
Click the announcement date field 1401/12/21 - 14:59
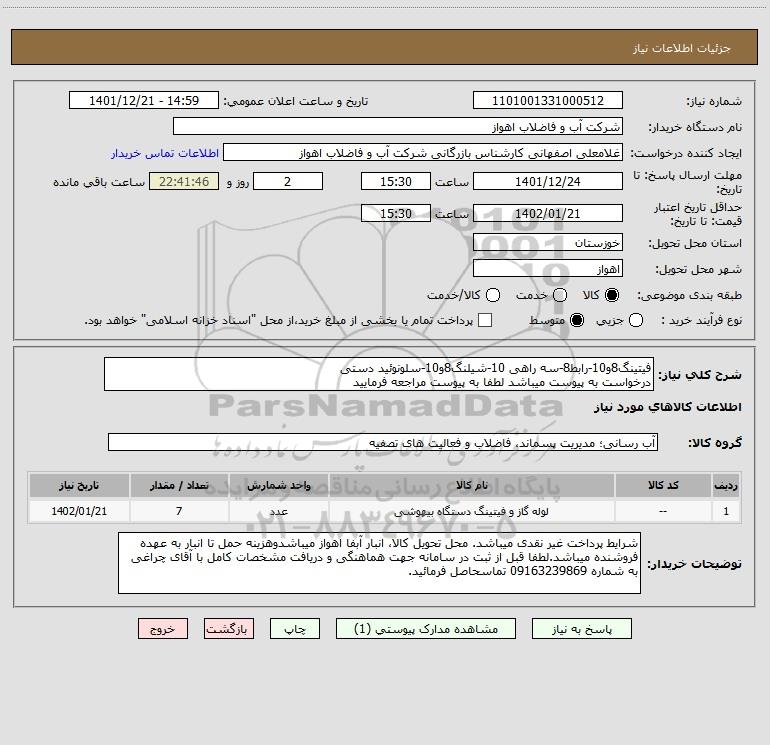point(144,101)
